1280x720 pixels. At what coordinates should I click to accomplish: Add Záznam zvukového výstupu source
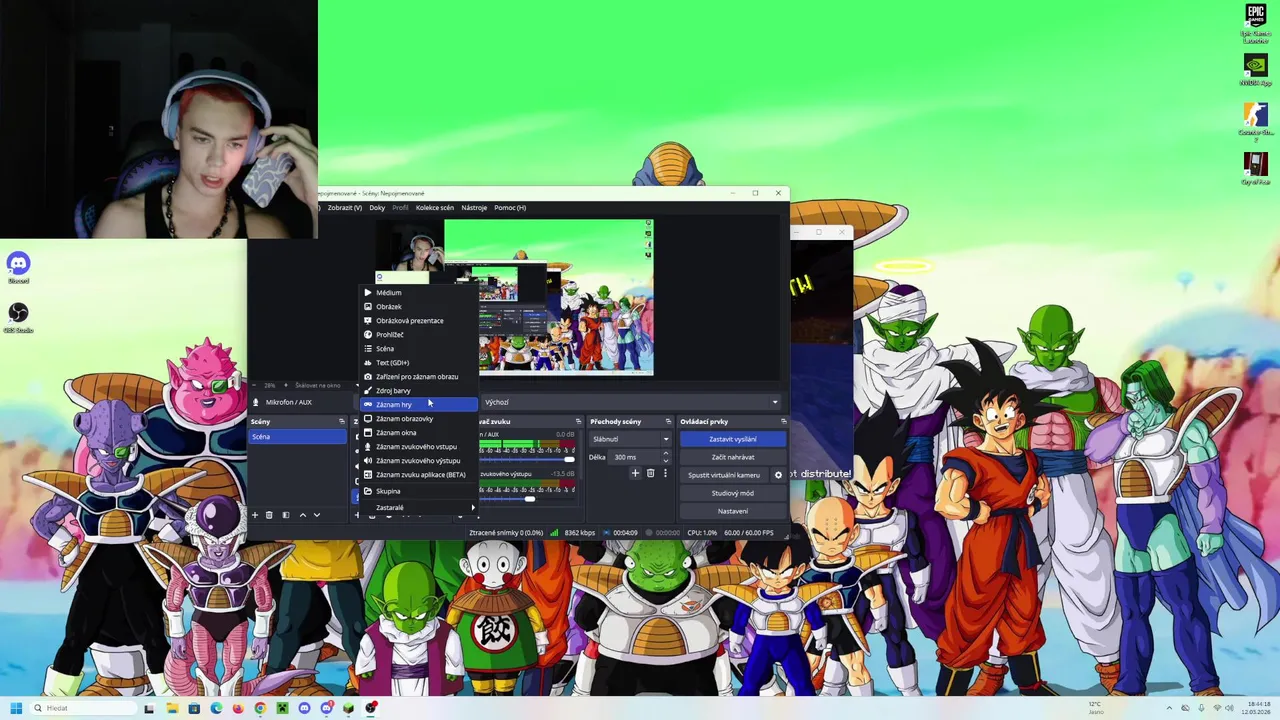pyautogui.click(x=418, y=461)
